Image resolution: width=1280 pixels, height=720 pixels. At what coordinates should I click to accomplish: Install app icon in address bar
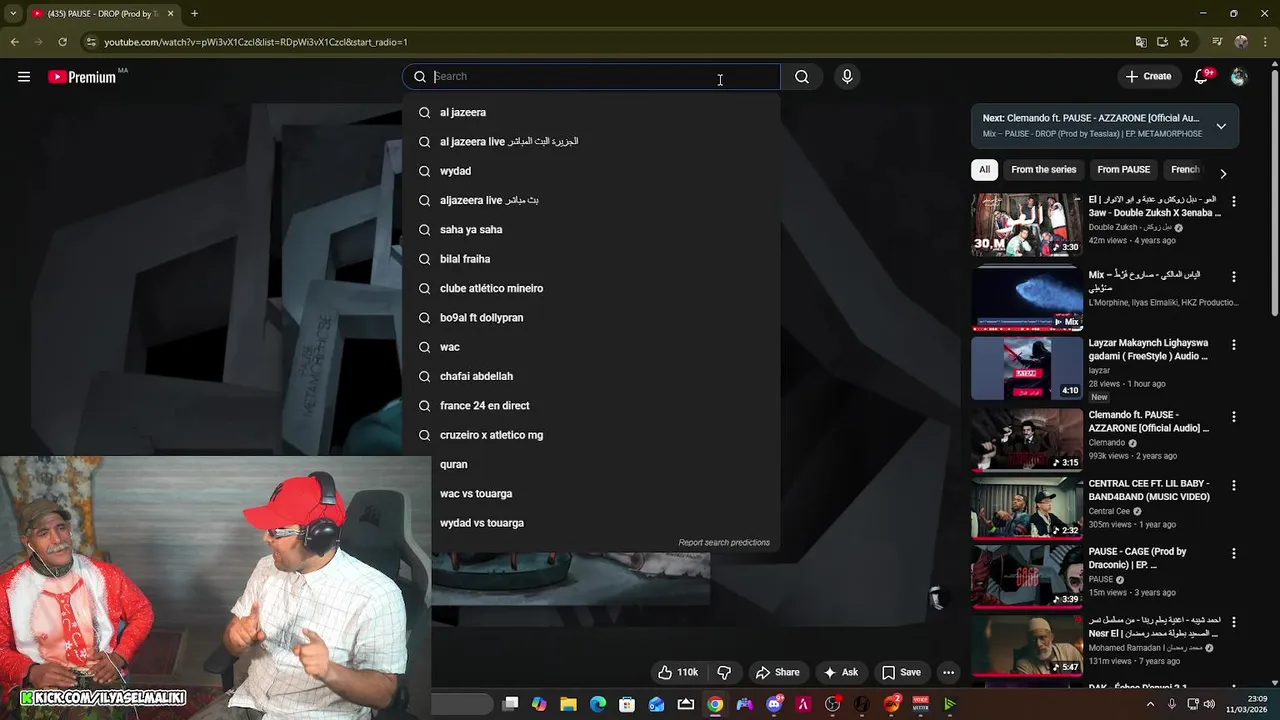tap(1162, 42)
